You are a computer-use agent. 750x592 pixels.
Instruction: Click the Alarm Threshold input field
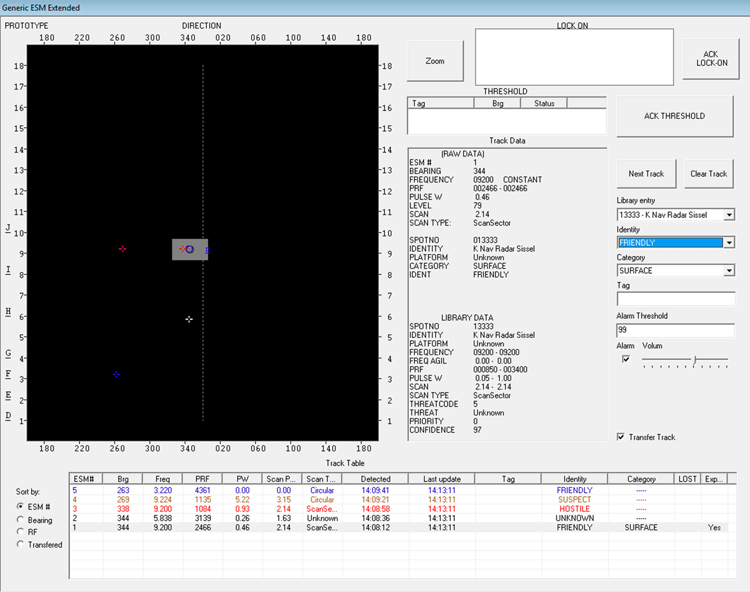pyautogui.click(x=676, y=330)
